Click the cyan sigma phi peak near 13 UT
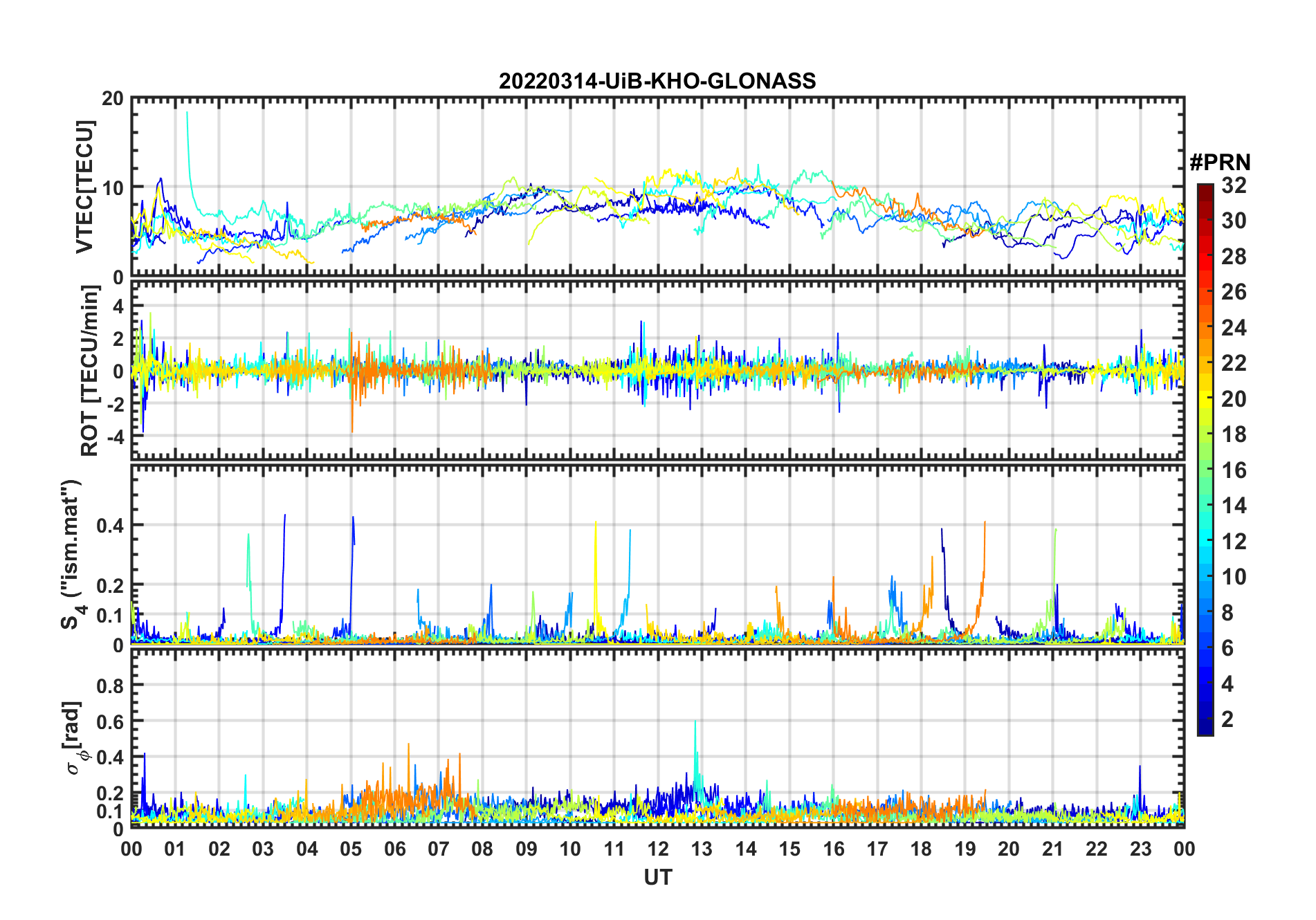This screenshot has height=920, width=1316. (695, 744)
